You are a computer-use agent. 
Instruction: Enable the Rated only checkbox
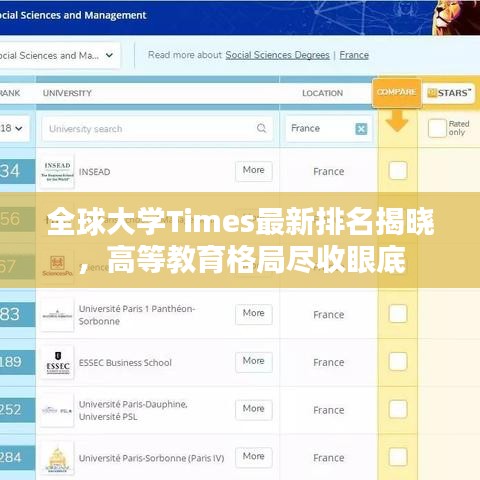point(437,128)
